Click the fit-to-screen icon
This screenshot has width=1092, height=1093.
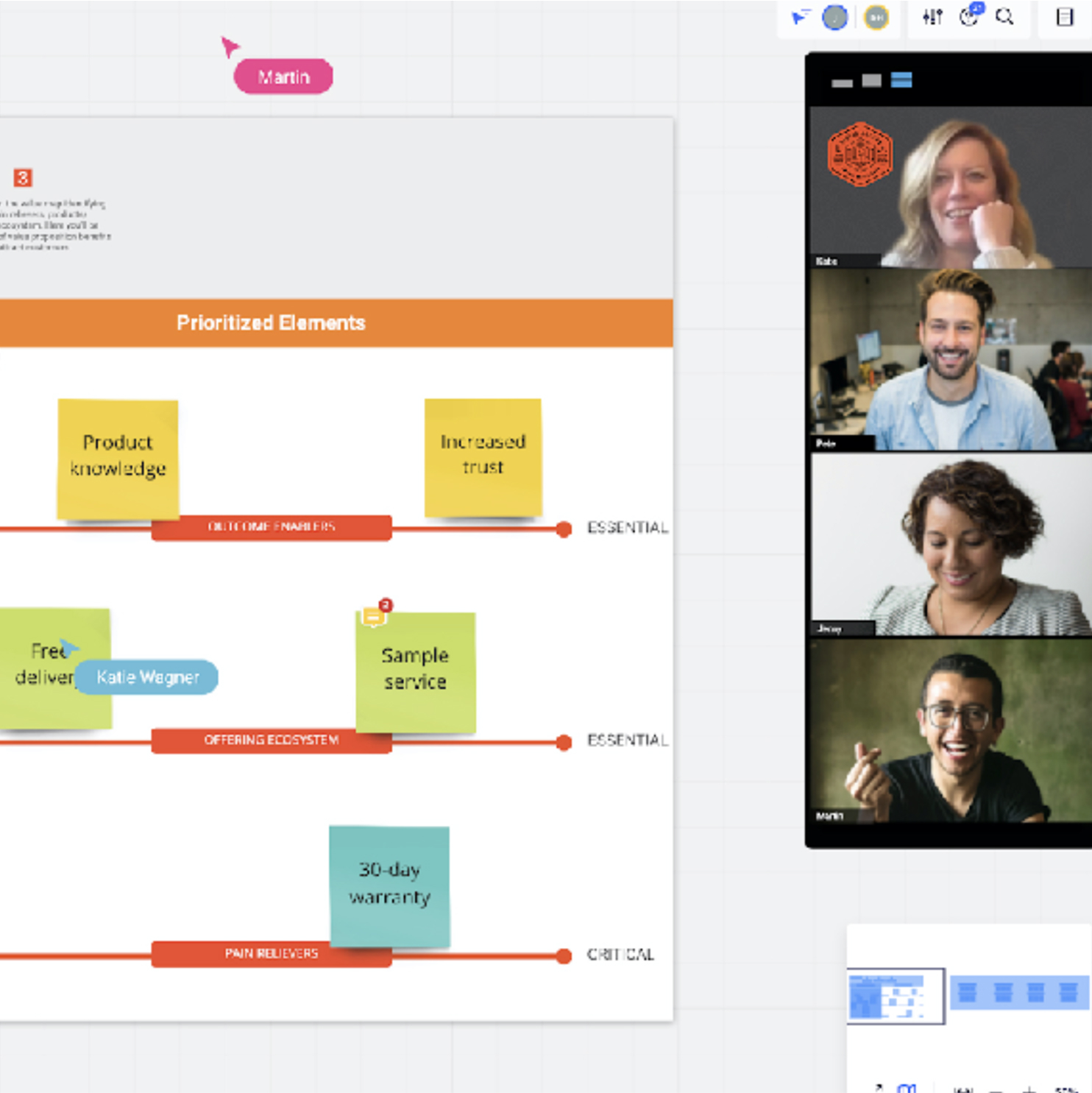click(x=963, y=1089)
